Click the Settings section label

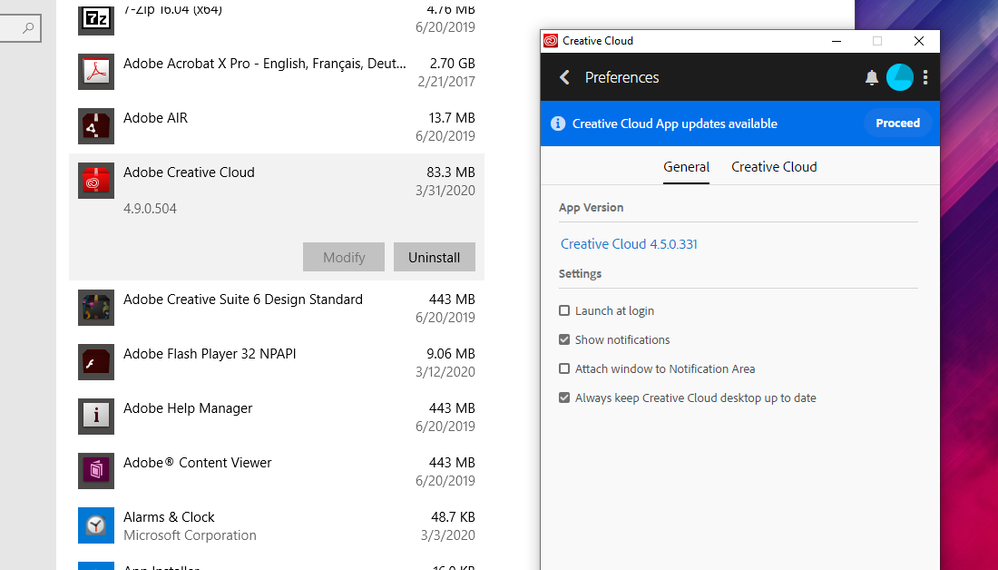click(580, 274)
